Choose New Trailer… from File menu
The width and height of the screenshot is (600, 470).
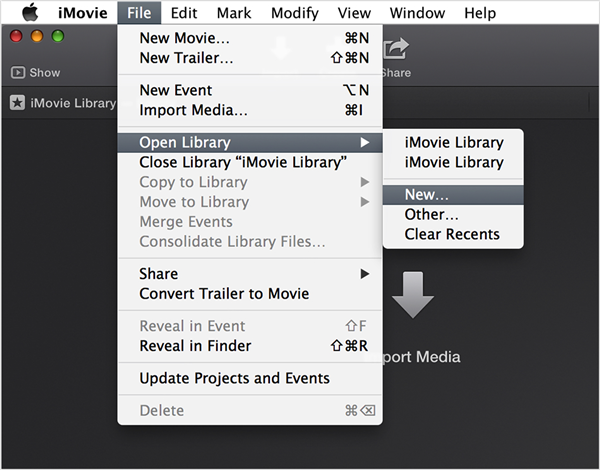pos(250,58)
